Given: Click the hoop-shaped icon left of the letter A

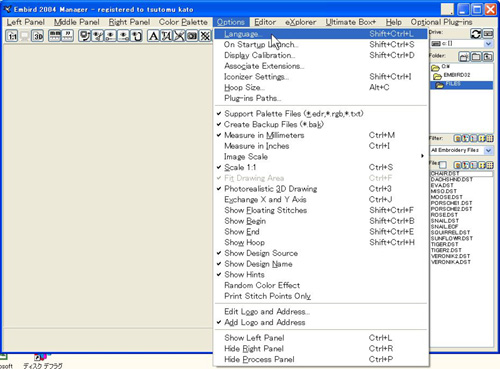Looking at the screenshot, I should [x=136, y=36].
